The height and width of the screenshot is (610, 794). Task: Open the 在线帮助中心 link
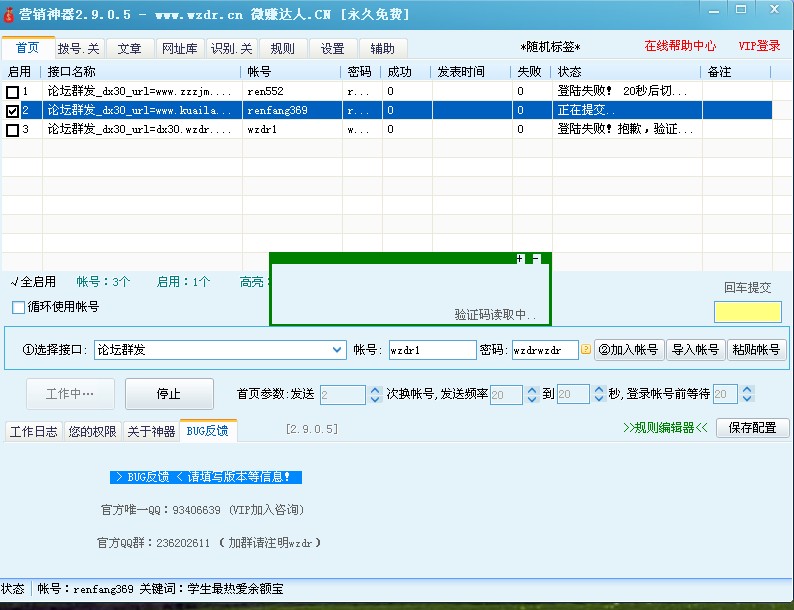[680, 46]
